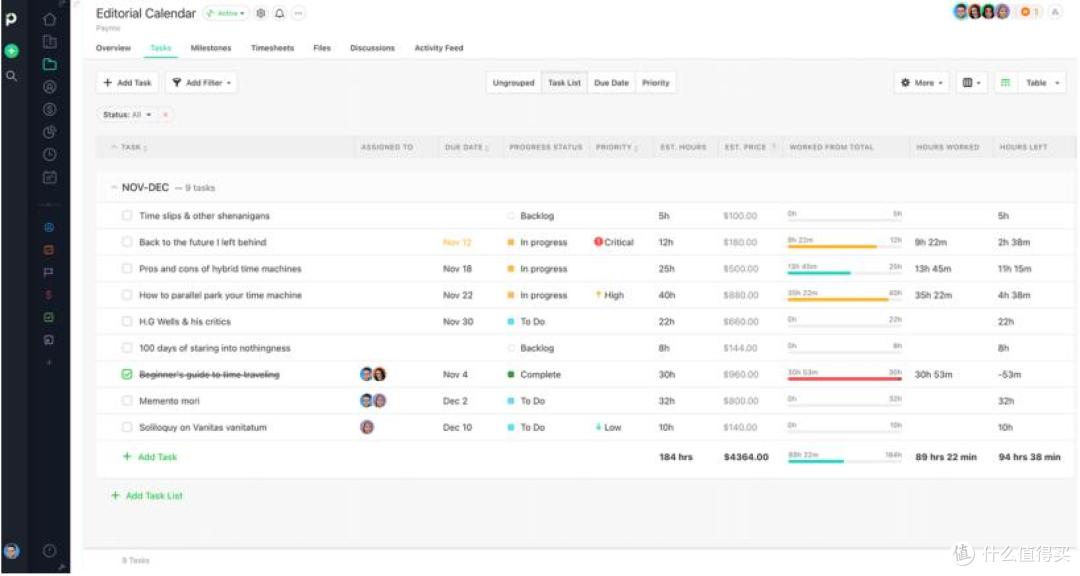
Task: Click the help clock icon at sidebar bottom
Action: tap(50, 551)
